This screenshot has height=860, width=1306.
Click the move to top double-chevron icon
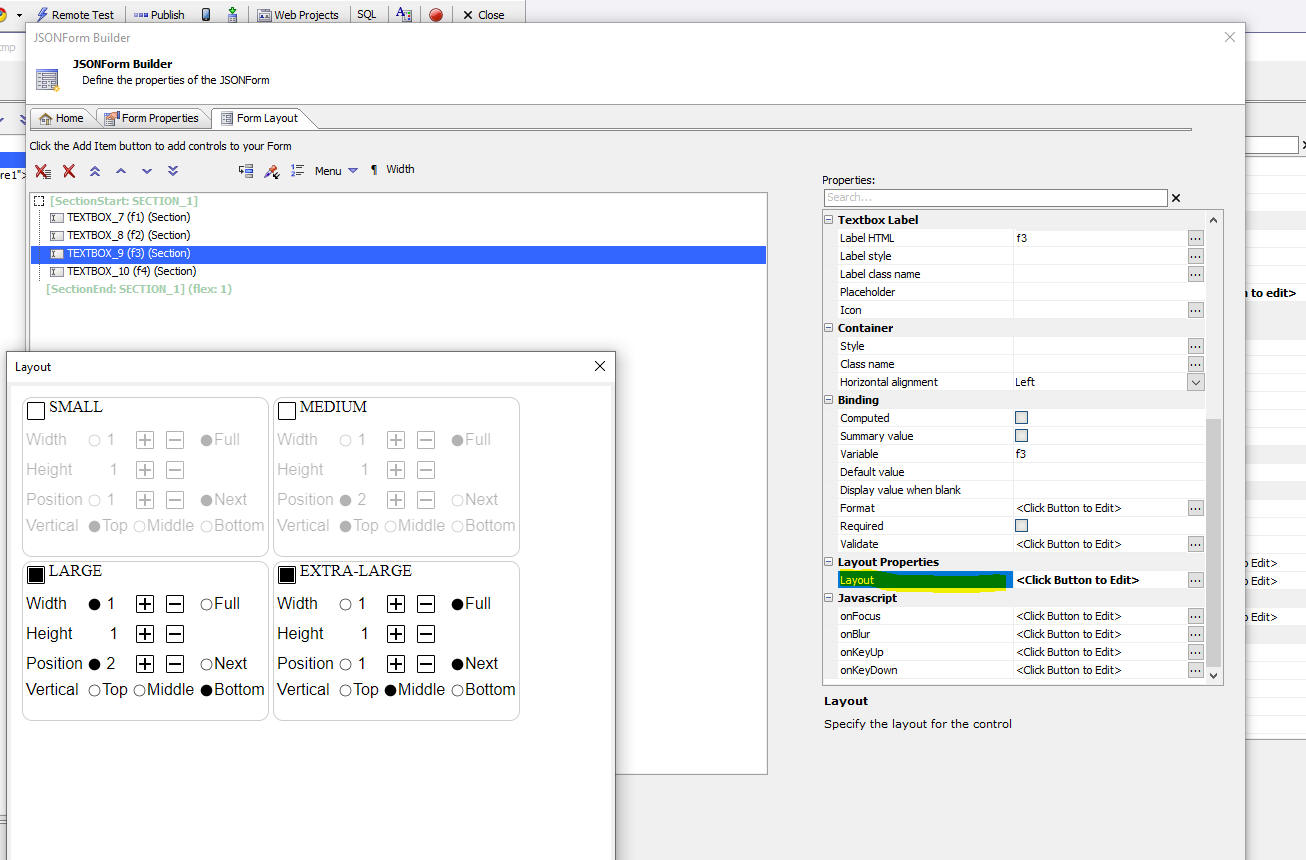(95, 172)
